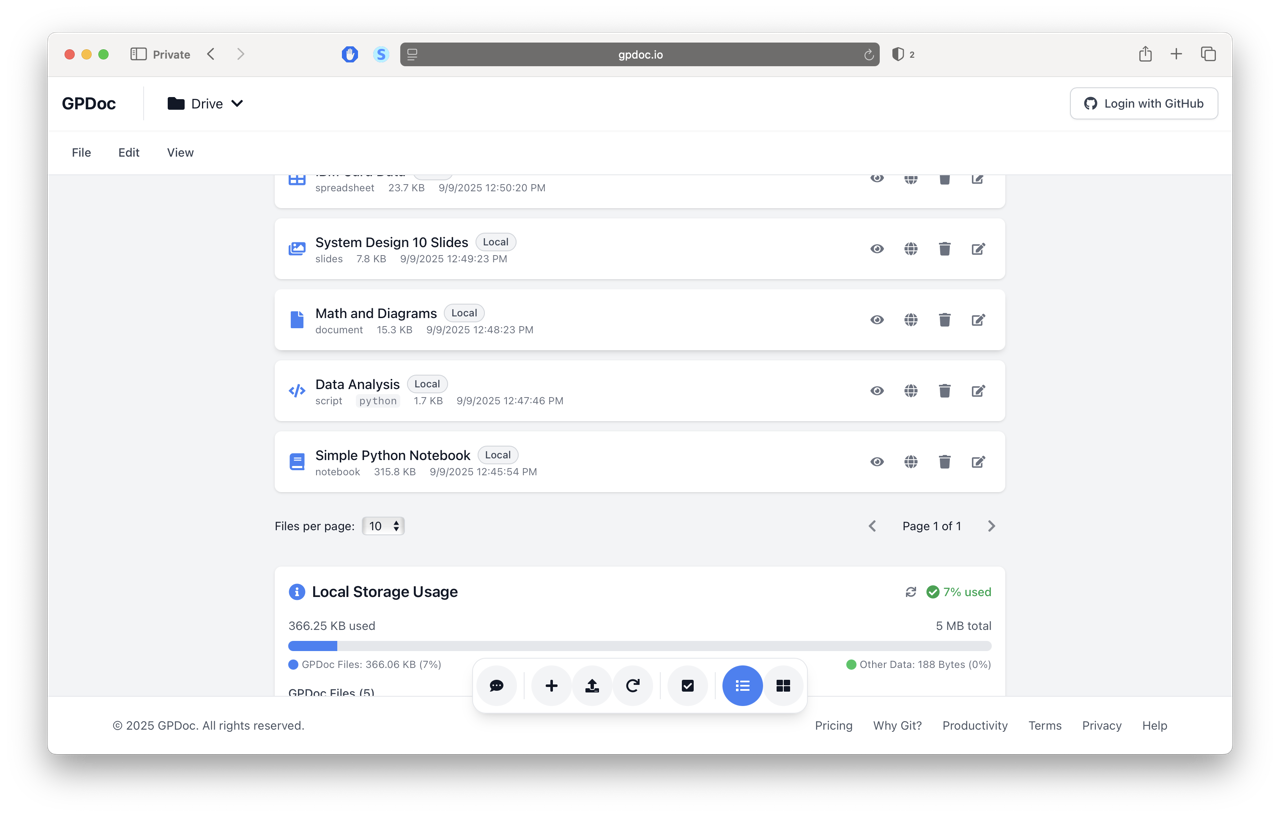This screenshot has height=817, width=1280.
Task: Click the upload icon in floating toolbar
Action: pyautogui.click(x=592, y=686)
